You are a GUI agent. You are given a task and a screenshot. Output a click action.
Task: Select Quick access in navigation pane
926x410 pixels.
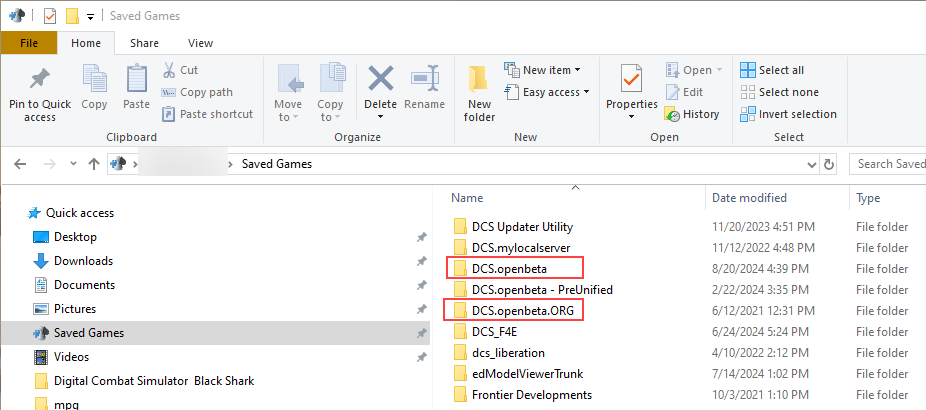pyautogui.click(x=71, y=213)
